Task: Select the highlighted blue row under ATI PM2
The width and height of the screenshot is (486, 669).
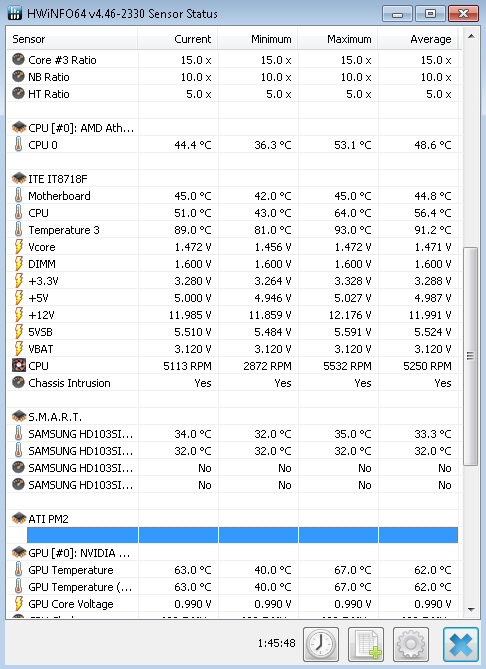Action: pos(242,535)
